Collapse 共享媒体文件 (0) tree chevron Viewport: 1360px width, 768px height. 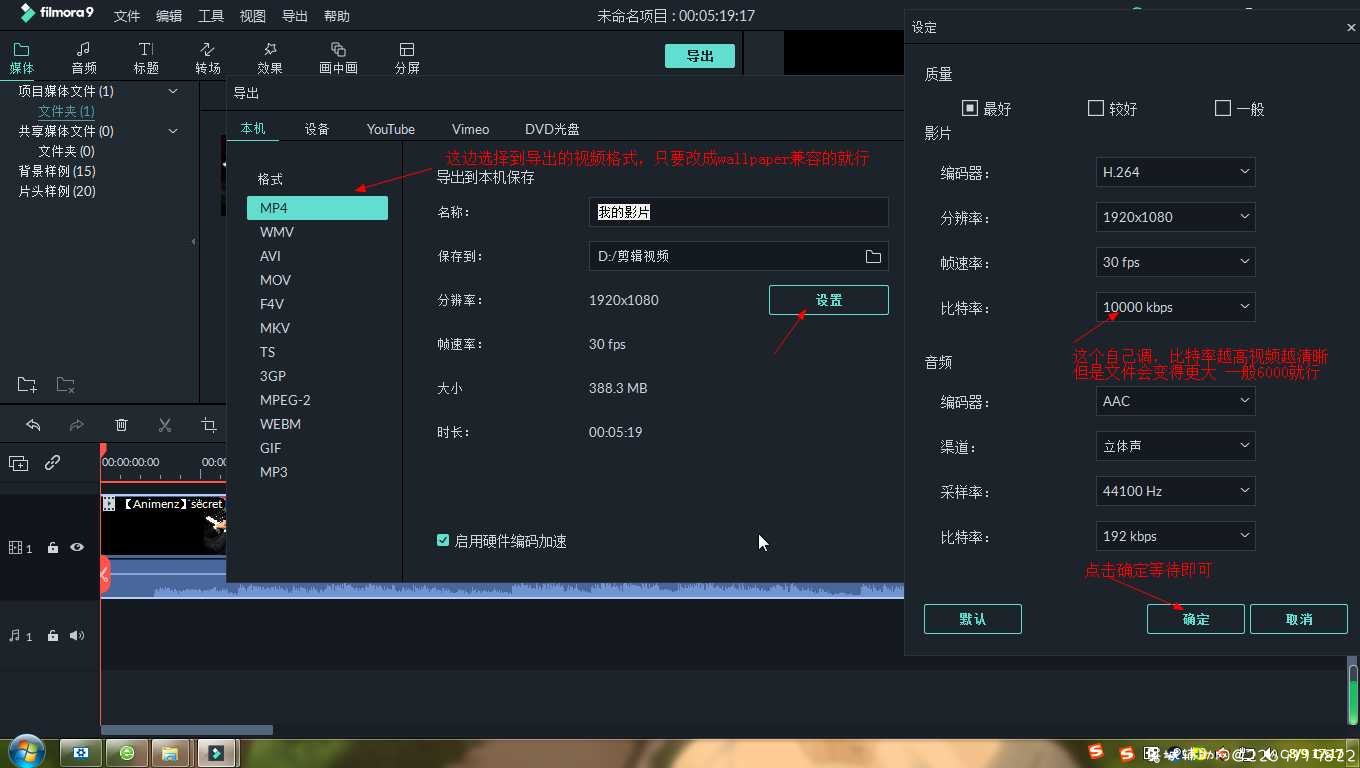pyautogui.click(x=173, y=131)
